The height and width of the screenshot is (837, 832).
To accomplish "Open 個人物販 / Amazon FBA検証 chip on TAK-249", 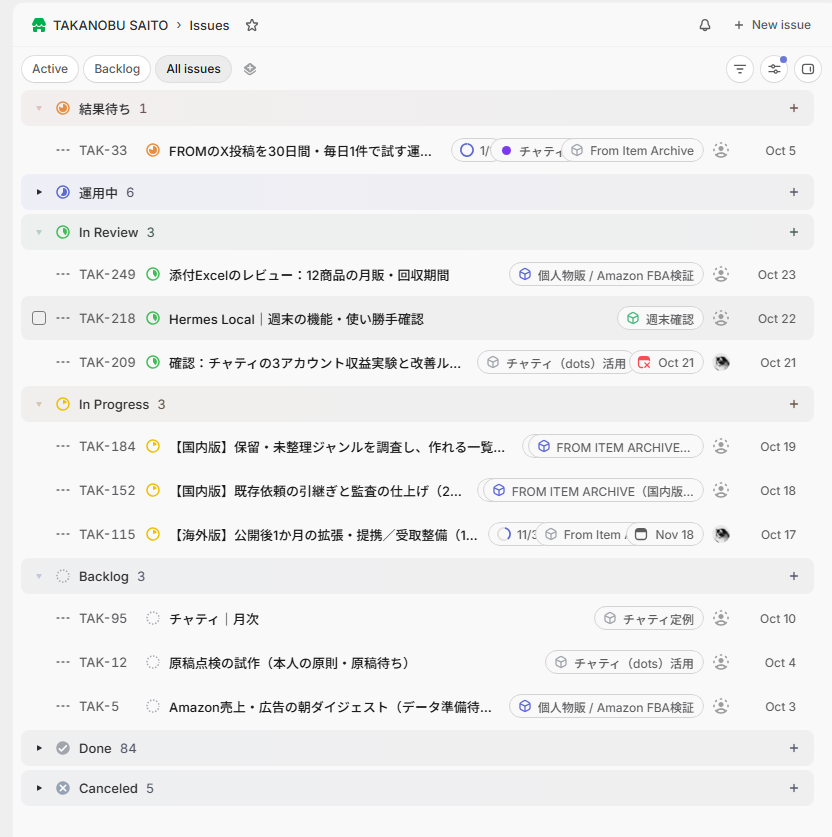I will pos(606,275).
